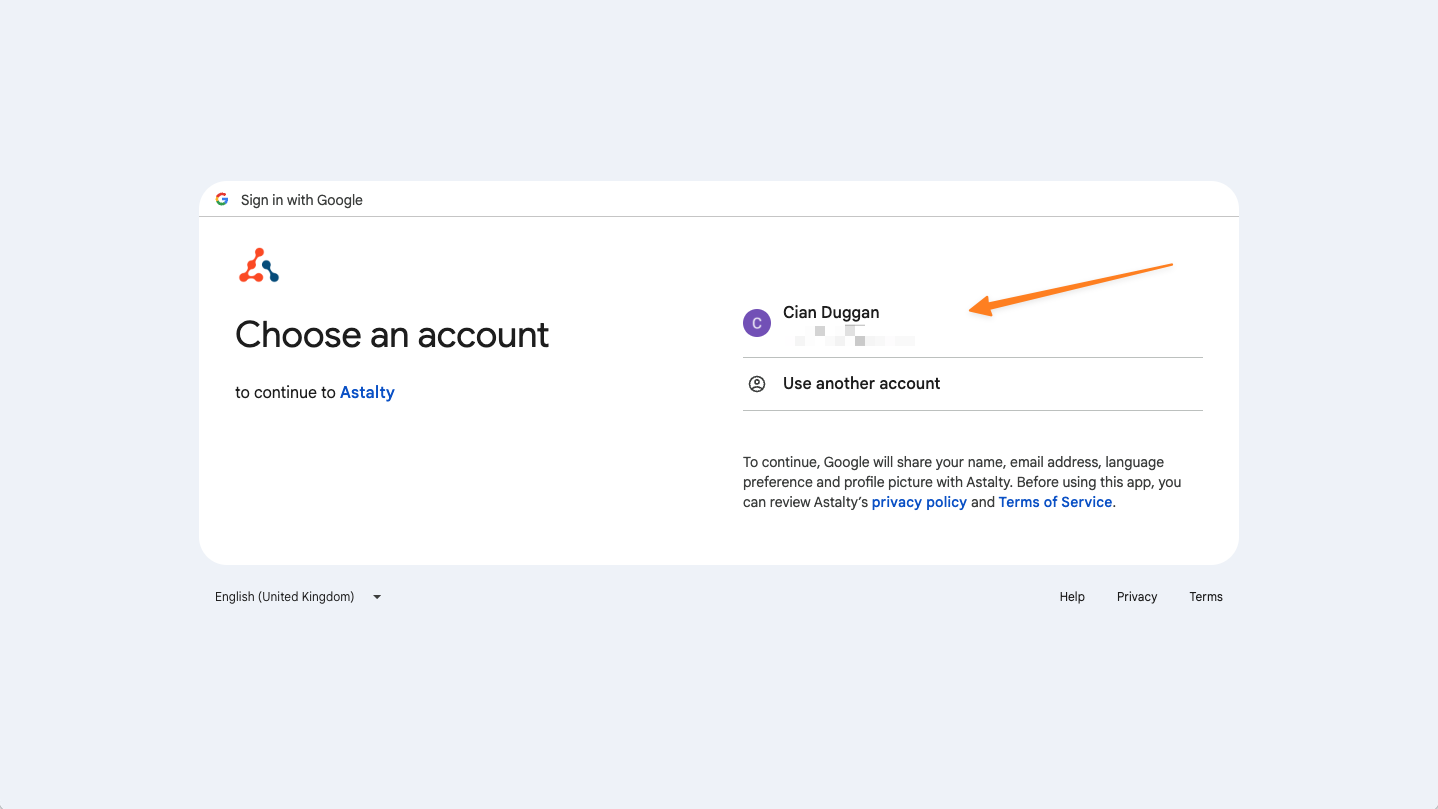Click the Google G logo icon
This screenshot has width=1438, height=809.
222,199
